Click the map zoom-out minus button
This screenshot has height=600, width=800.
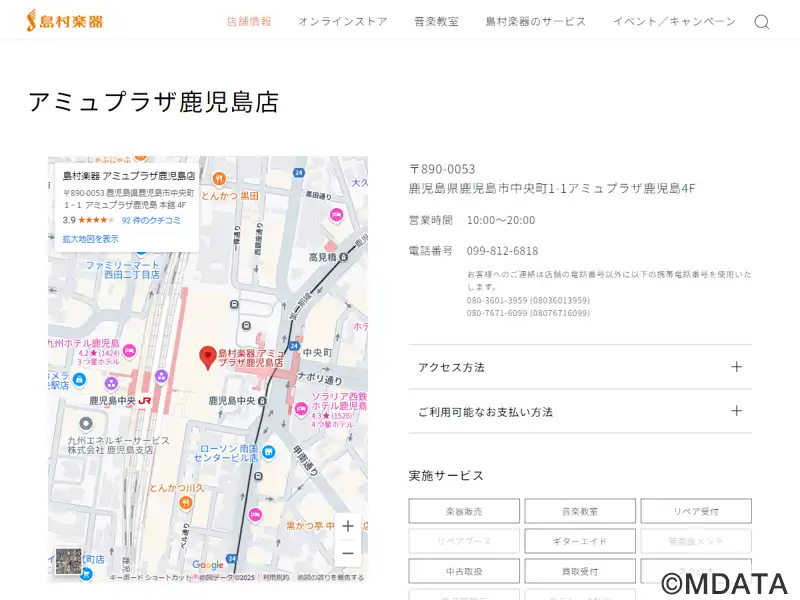coord(348,553)
